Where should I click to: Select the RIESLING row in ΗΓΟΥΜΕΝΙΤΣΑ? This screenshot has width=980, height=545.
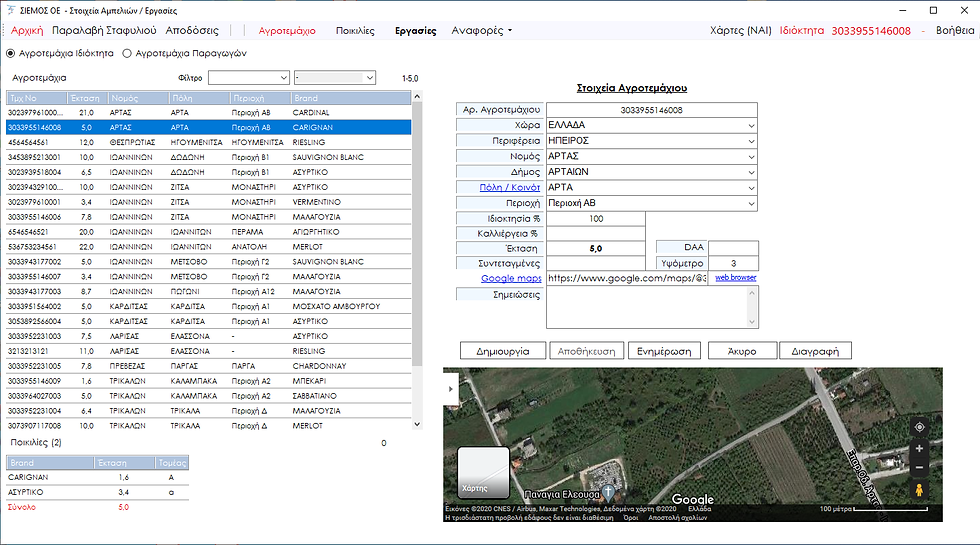pyautogui.click(x=209, y=142)
